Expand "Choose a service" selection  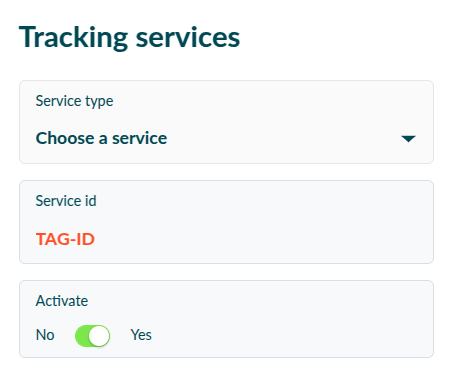point(101,138)
